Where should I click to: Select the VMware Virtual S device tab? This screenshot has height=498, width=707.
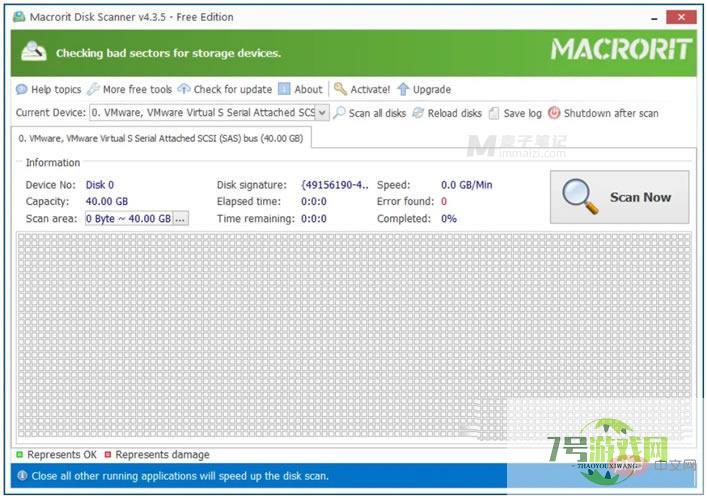tap(161, 138)
